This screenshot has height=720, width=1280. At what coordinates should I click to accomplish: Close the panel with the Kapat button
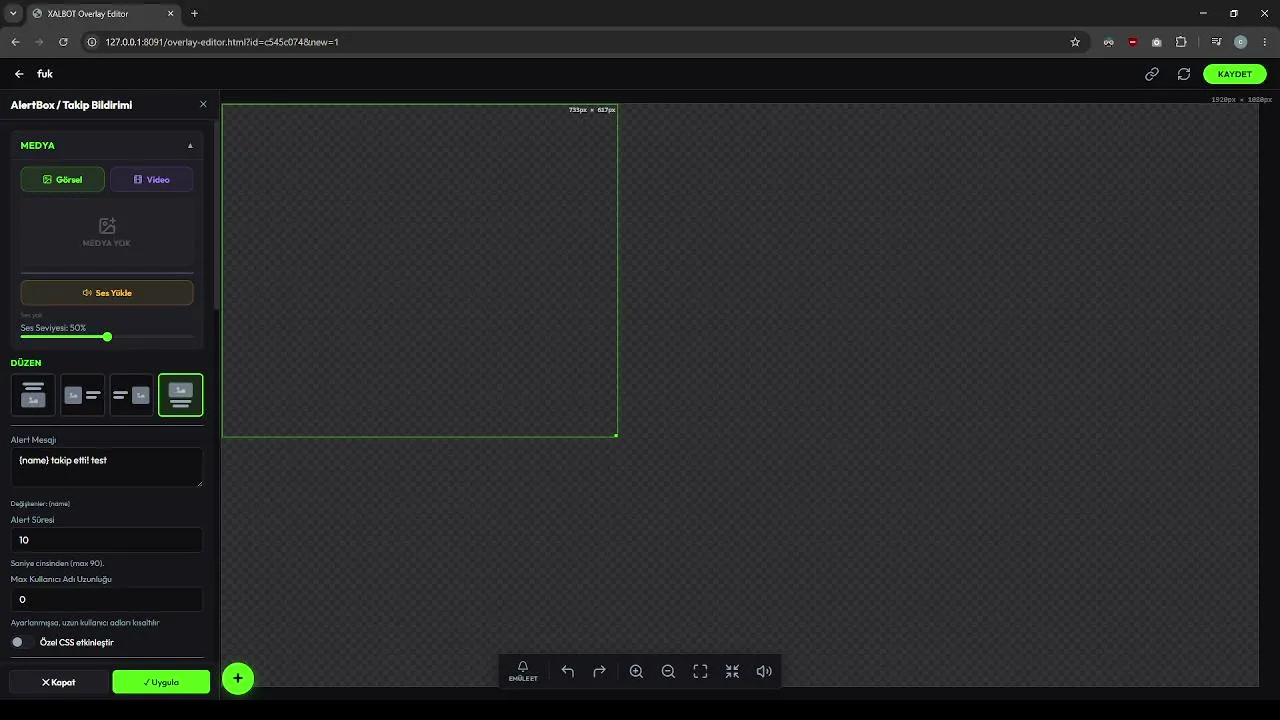58,682
